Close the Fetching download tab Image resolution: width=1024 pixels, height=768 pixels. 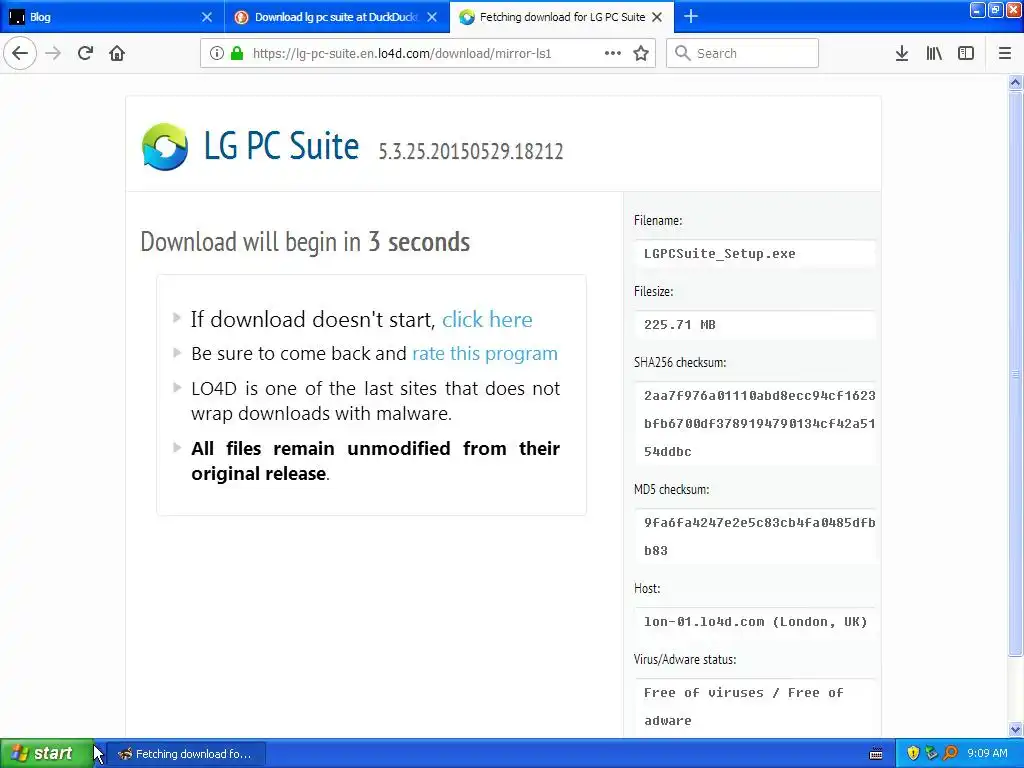[x=658, y=17]
